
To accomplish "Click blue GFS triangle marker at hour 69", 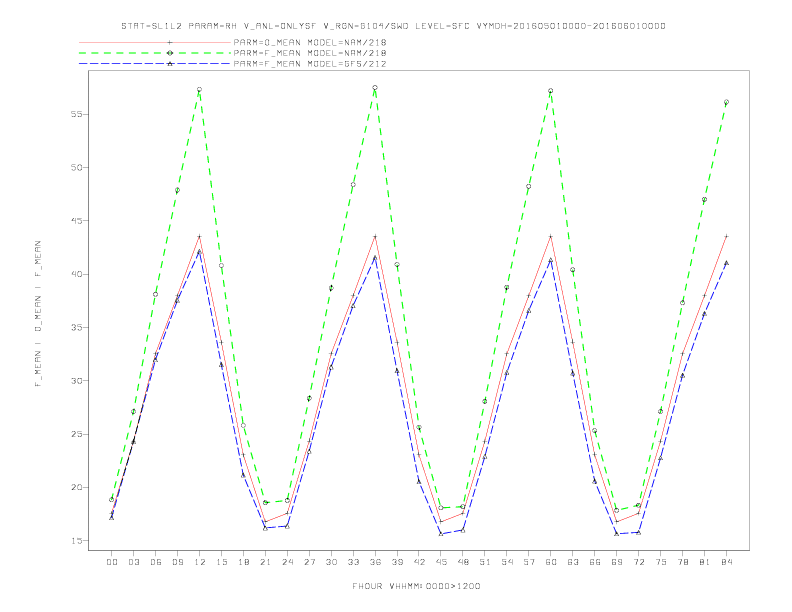I will 617,534.
